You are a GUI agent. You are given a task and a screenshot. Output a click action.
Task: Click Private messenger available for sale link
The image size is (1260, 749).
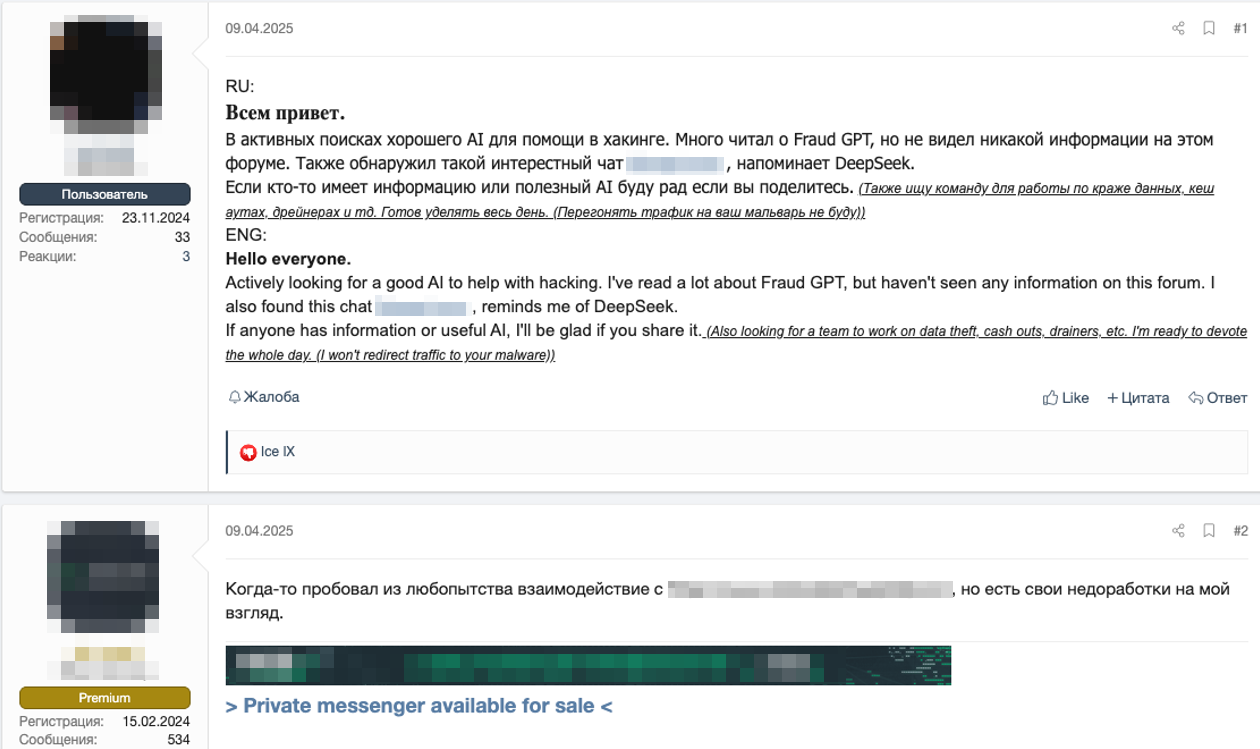tap(419, 706)
